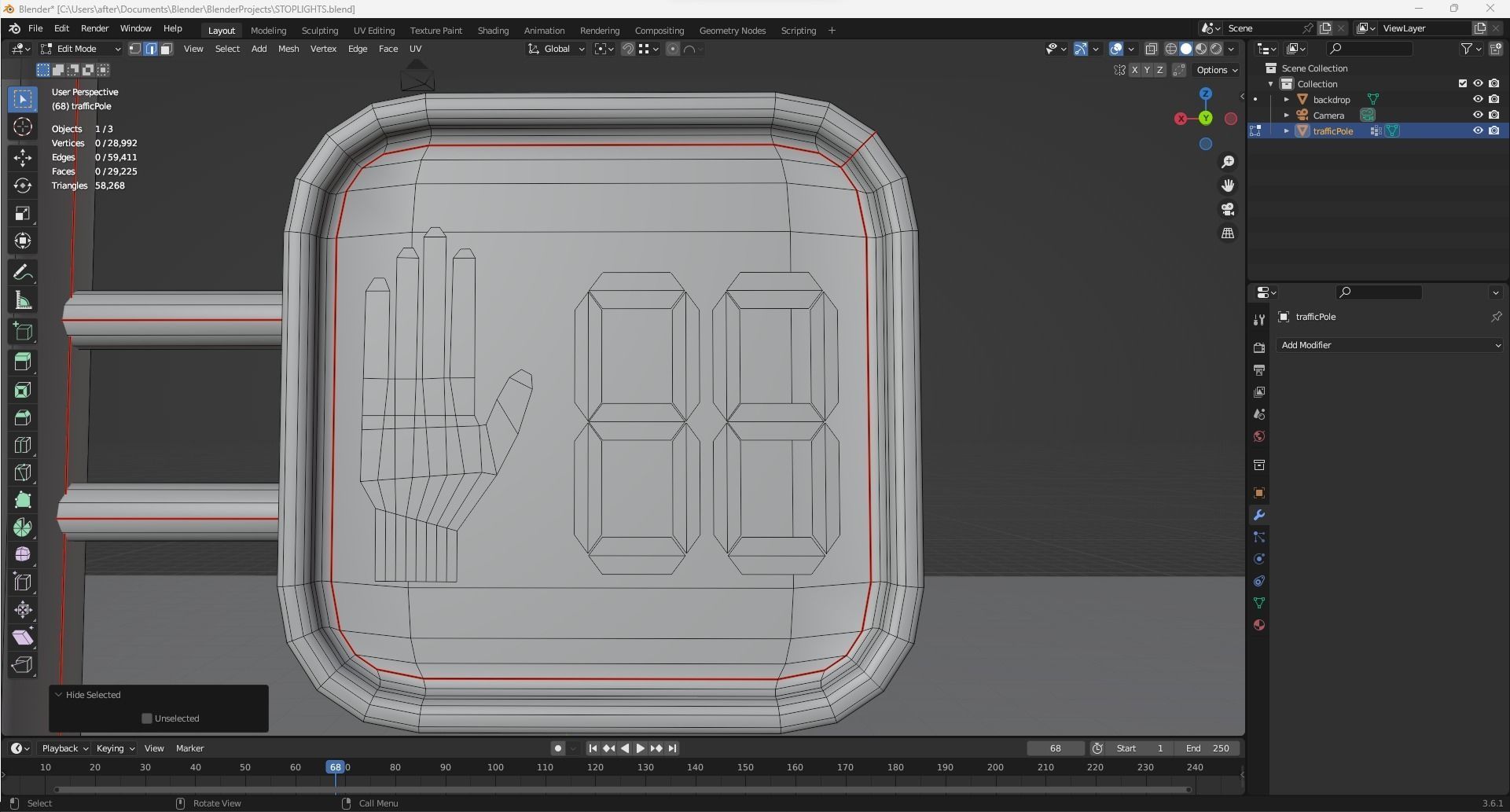The image size is (1510, 812).
Task: Switch perspective/orthographic with grid icon
Action: click(x=1228, y=233)
